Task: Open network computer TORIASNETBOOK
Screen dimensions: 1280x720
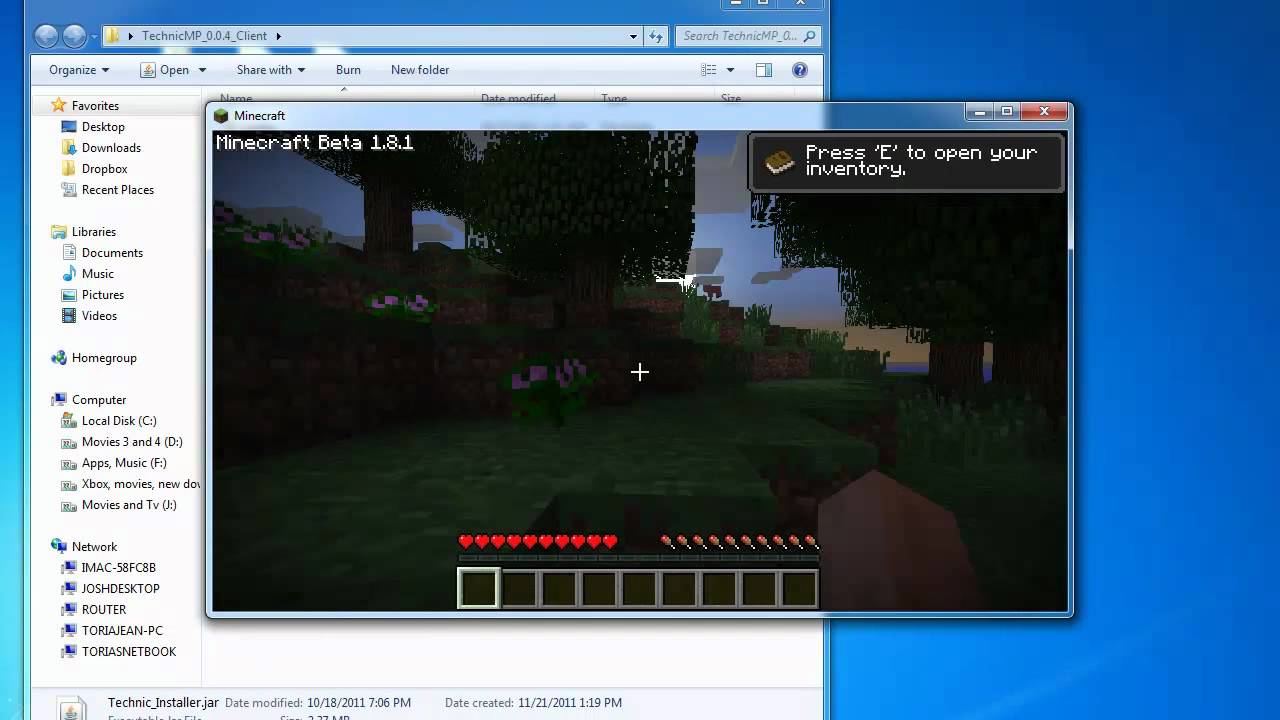Action: (129, 652)
